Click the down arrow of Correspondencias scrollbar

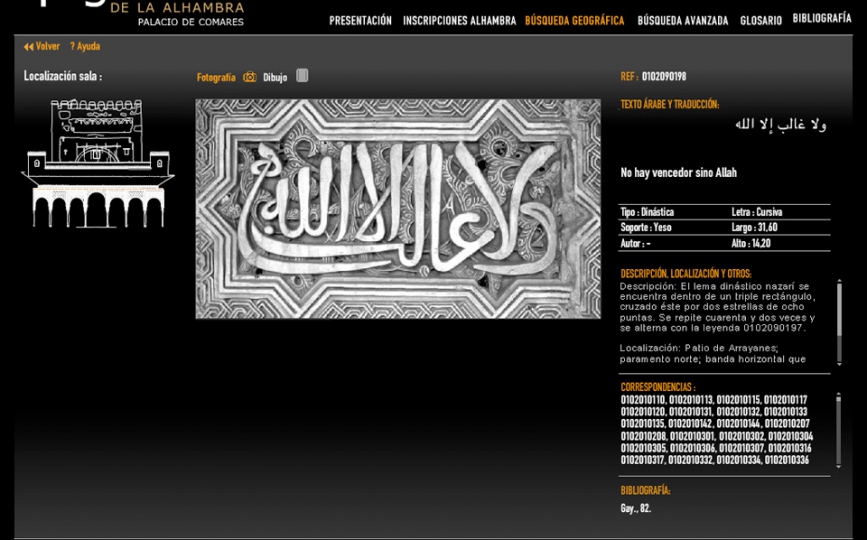839,466
